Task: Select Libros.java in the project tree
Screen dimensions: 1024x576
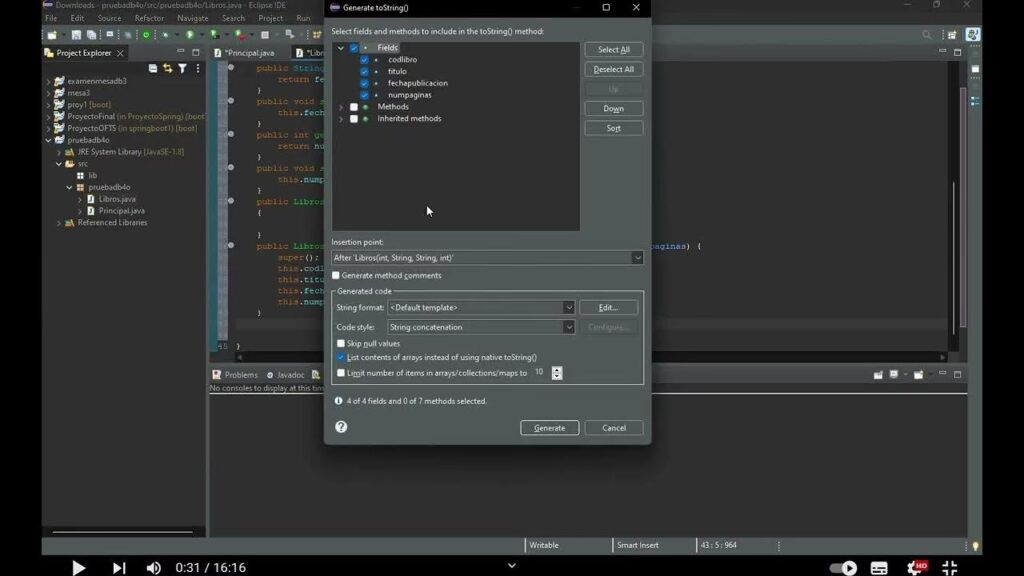Action: (116, 199)
